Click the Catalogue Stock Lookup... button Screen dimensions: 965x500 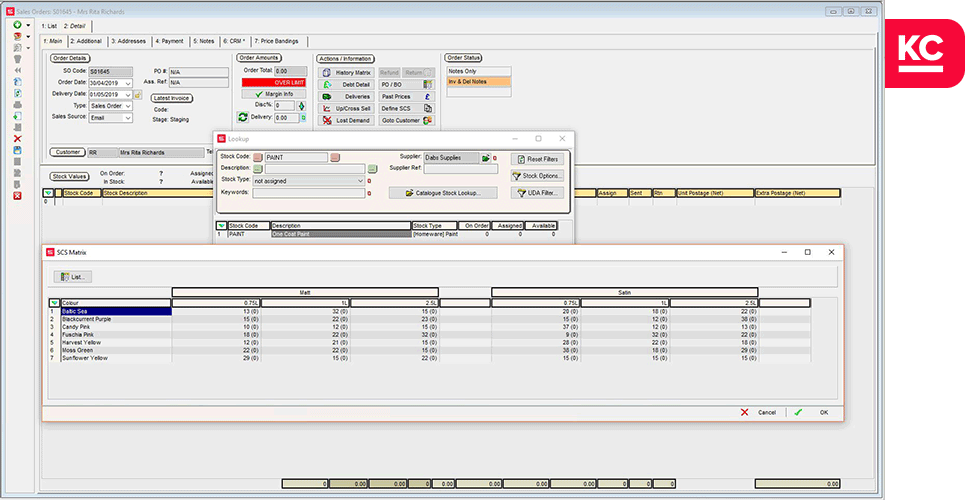[x=442, y=193]
